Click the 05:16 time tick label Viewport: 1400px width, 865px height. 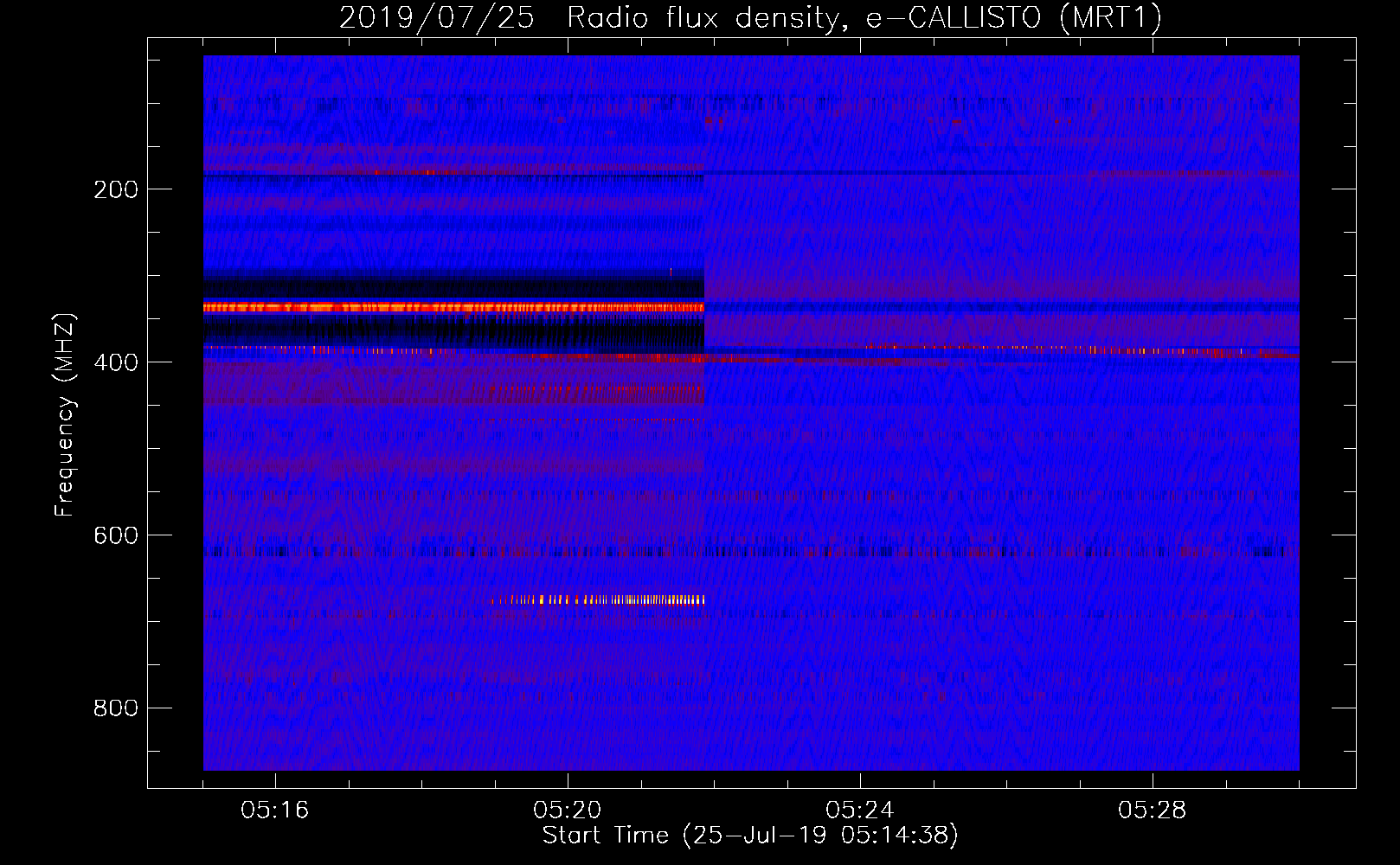click(x=275, y=811)
